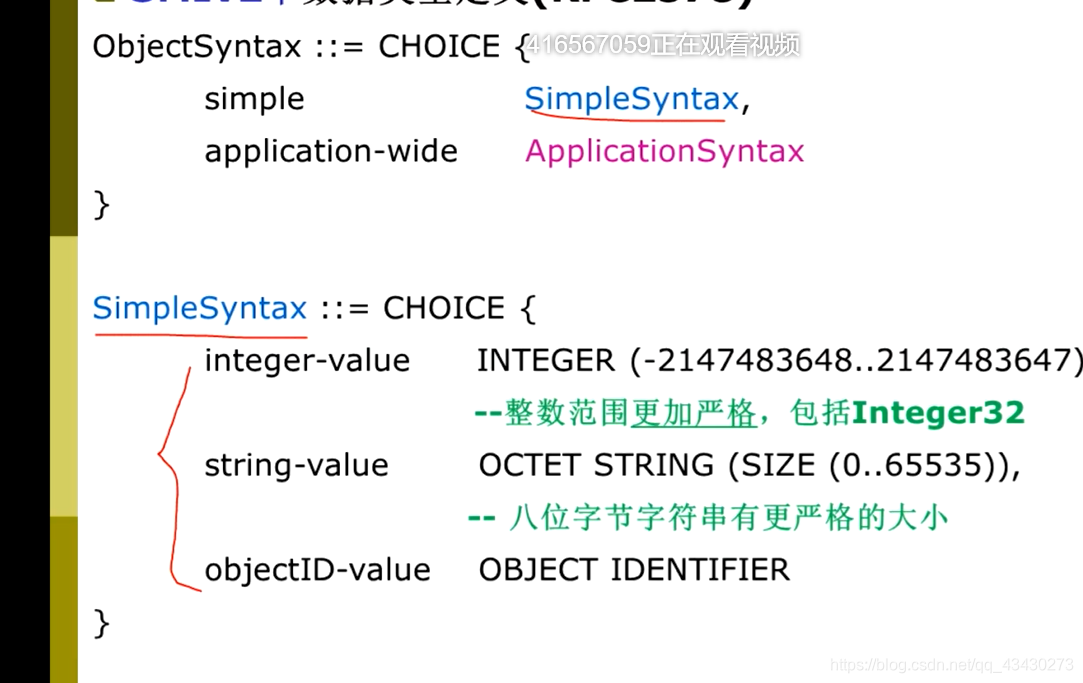The height and width of the screenshot is (683, 1083).
Task: Click the word 'simple' field name
Action: (x=254, y=99)
